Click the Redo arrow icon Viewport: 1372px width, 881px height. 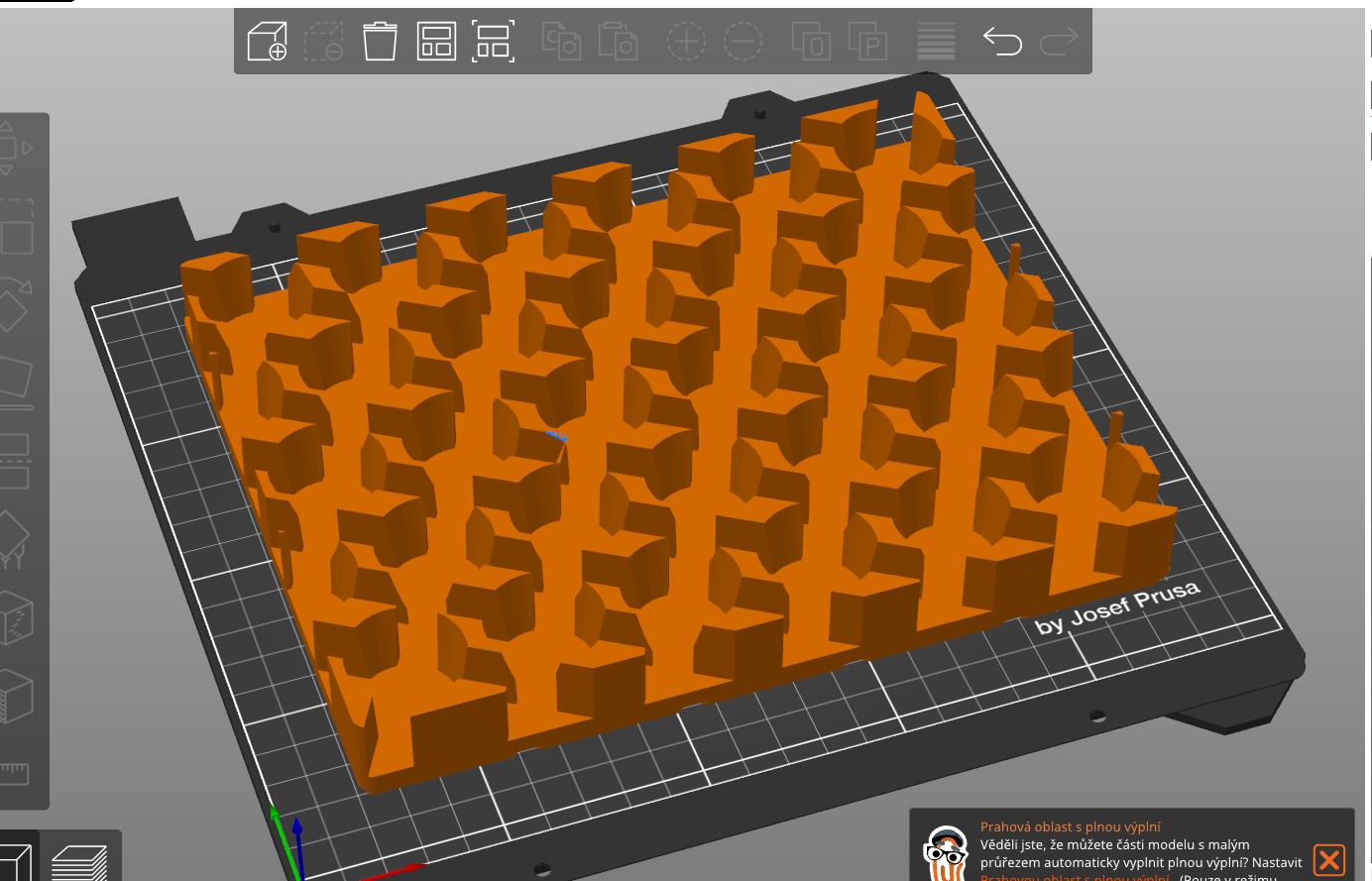[1059, 42]
